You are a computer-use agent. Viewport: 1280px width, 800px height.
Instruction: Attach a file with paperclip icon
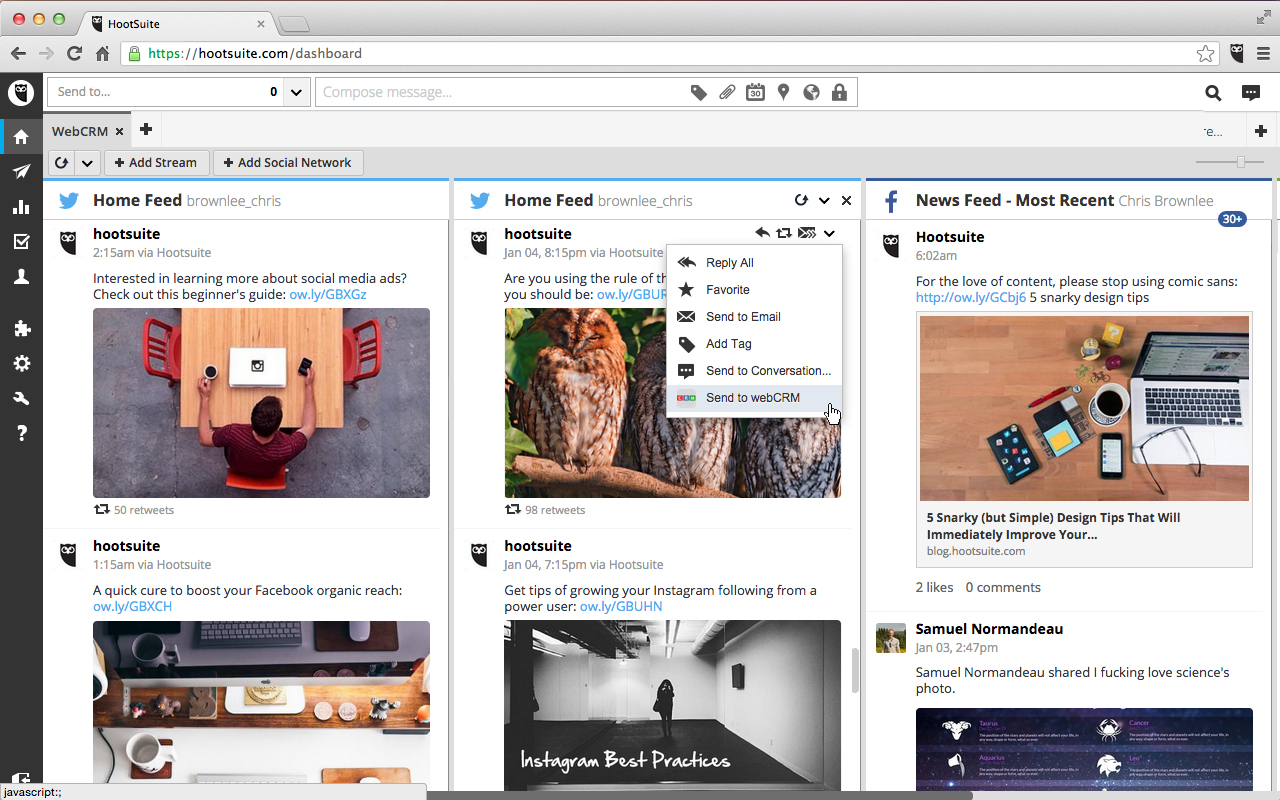[727, 92]
